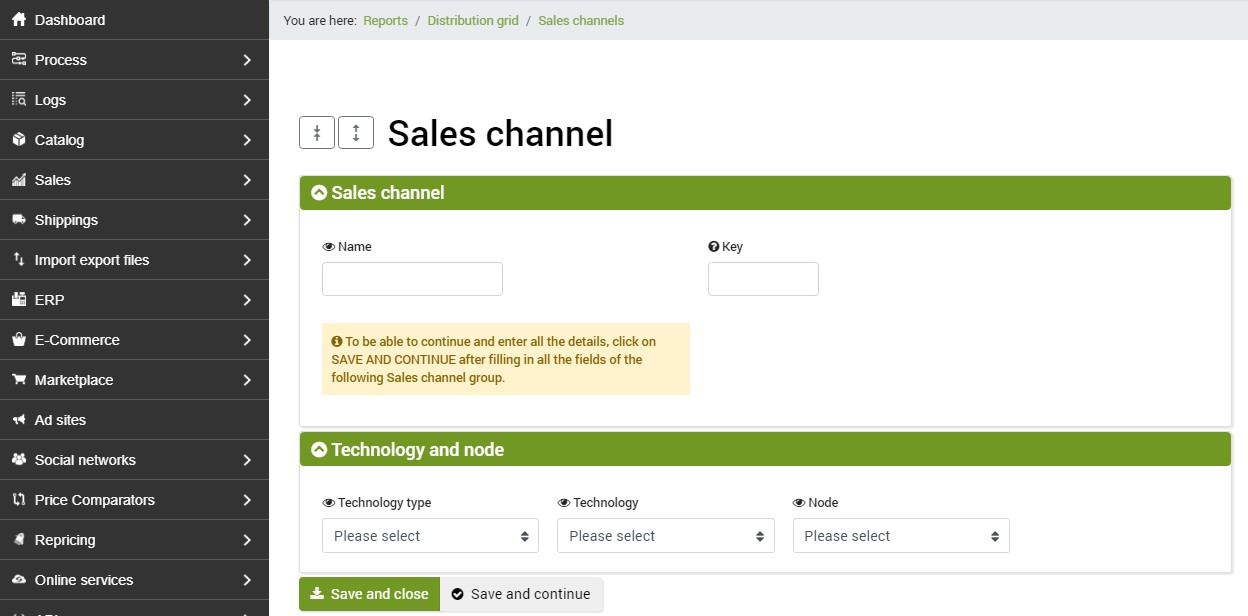
Task: Click the help question icon beside Key
Action: pyautogui.click(x=714, y=247)
